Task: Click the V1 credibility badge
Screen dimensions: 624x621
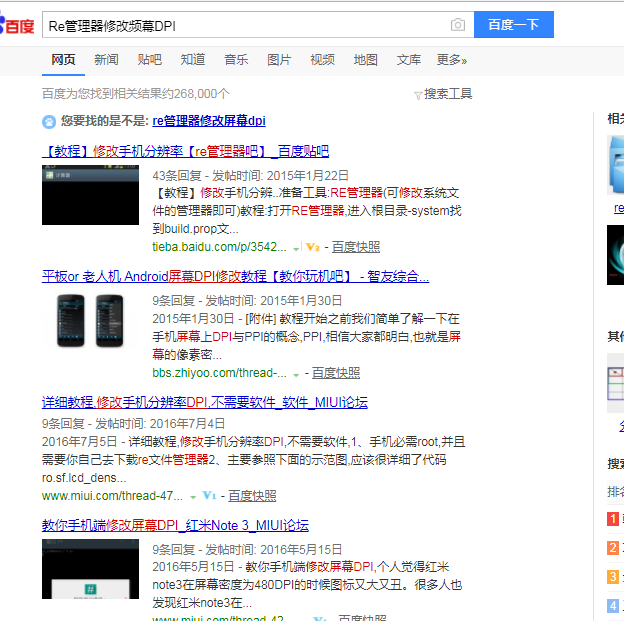Action: [209, 496]
